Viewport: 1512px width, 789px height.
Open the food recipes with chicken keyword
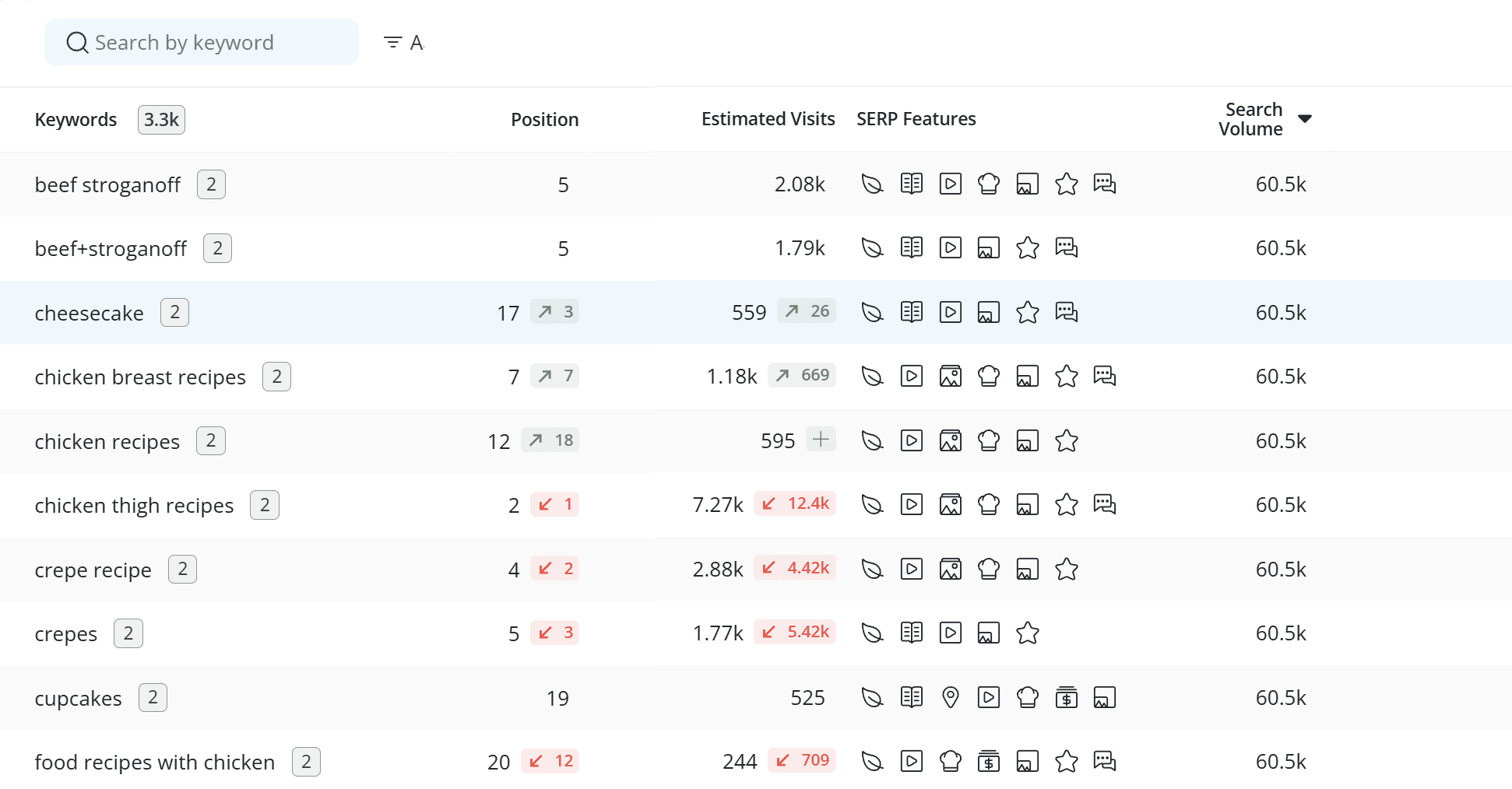[x=155, y=762]
